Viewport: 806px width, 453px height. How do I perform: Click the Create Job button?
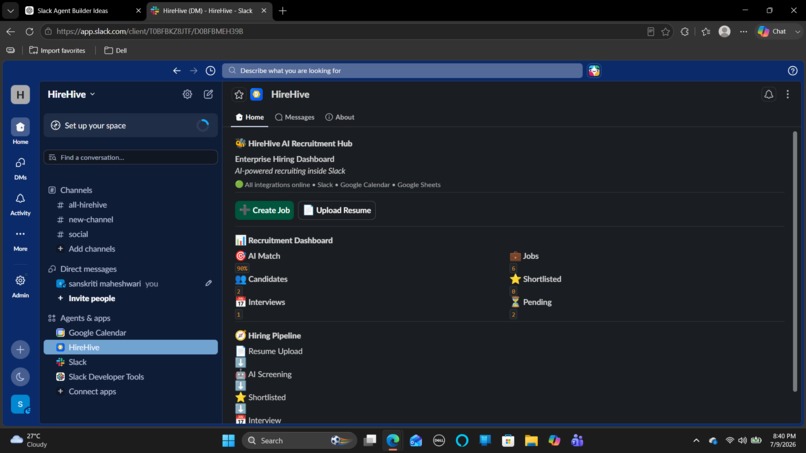click(x=264, y=210)
